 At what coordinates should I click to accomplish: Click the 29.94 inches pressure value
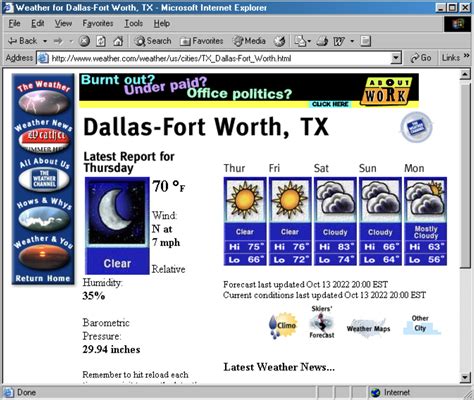pos(111,349)
